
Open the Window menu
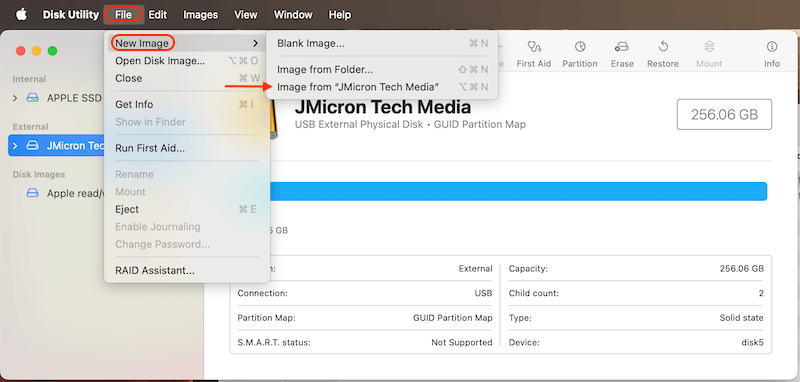pyautogui.click(x=293, y=15)
